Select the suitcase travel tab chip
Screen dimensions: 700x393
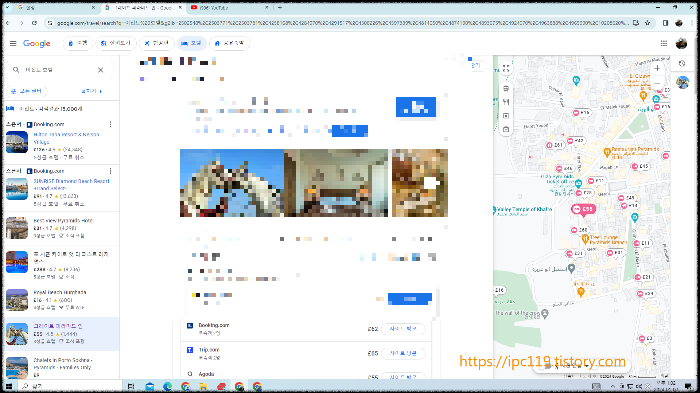[78, 43]
